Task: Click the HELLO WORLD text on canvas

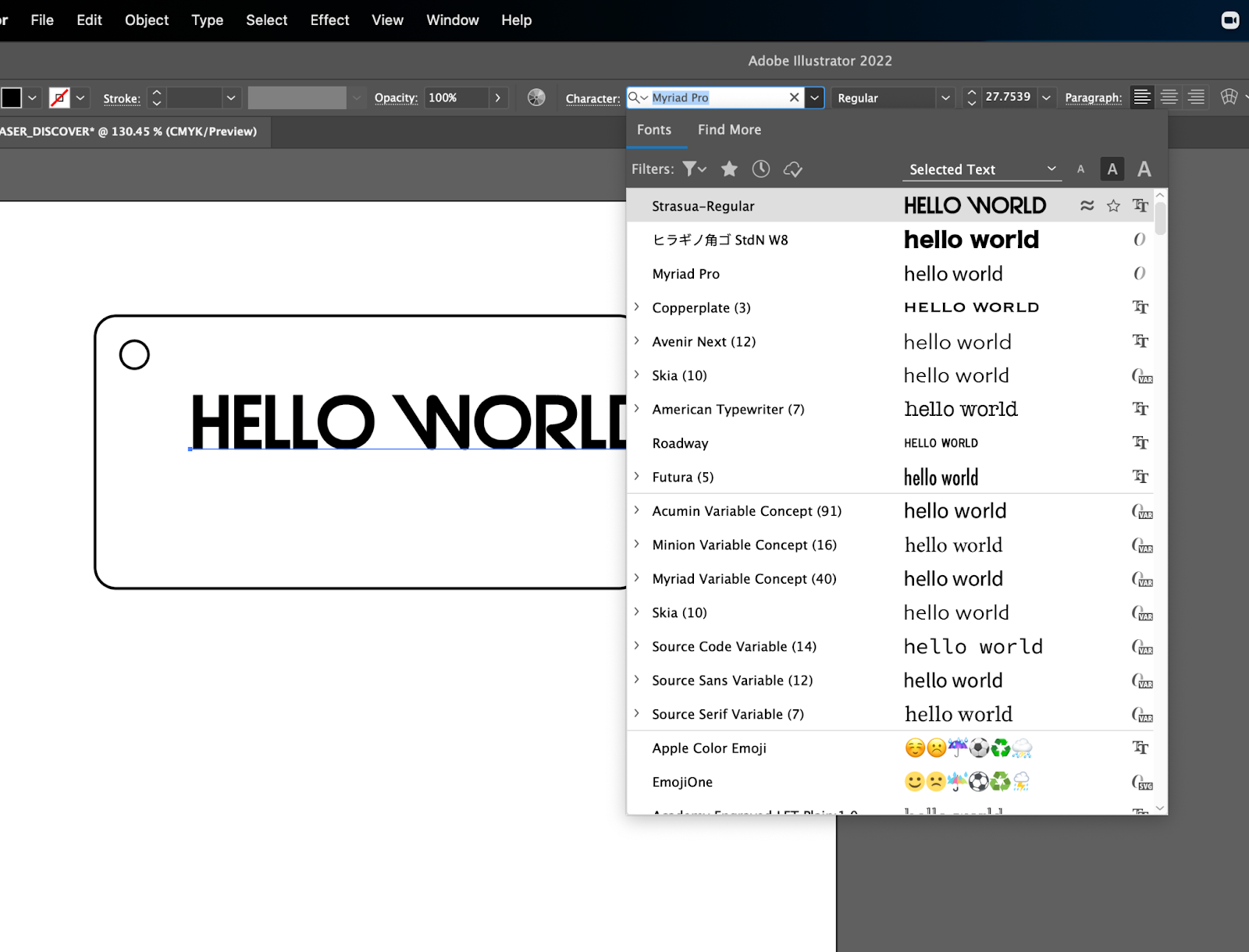Action: tap(409, 421)
